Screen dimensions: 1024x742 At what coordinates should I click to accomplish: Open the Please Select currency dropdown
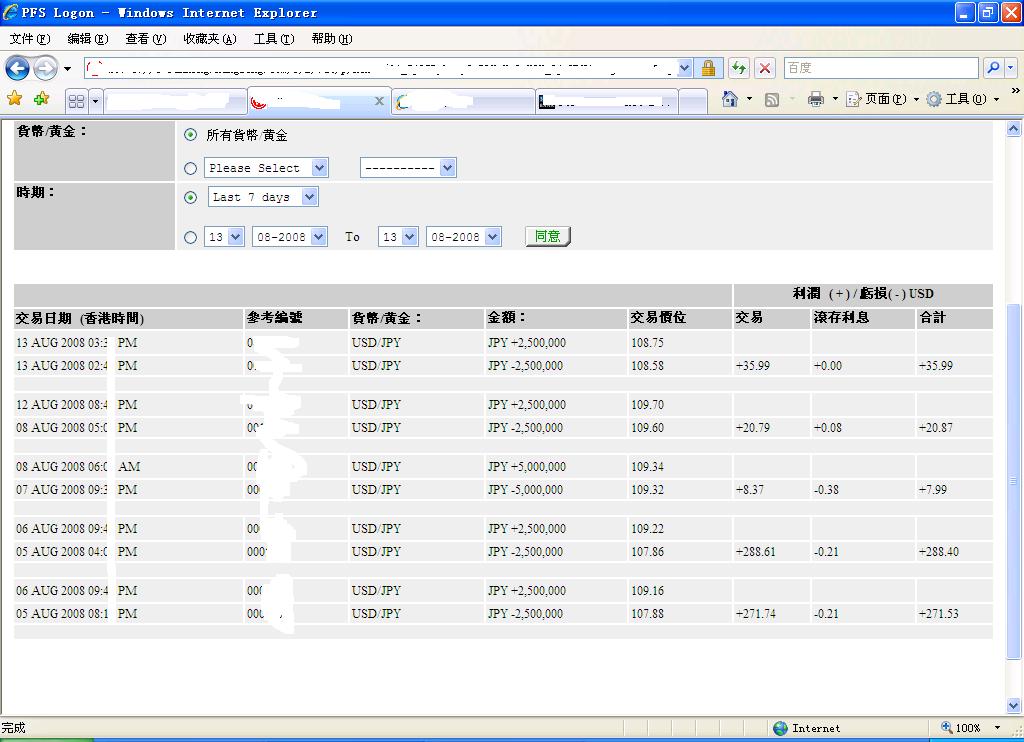[x=266, y=168]
